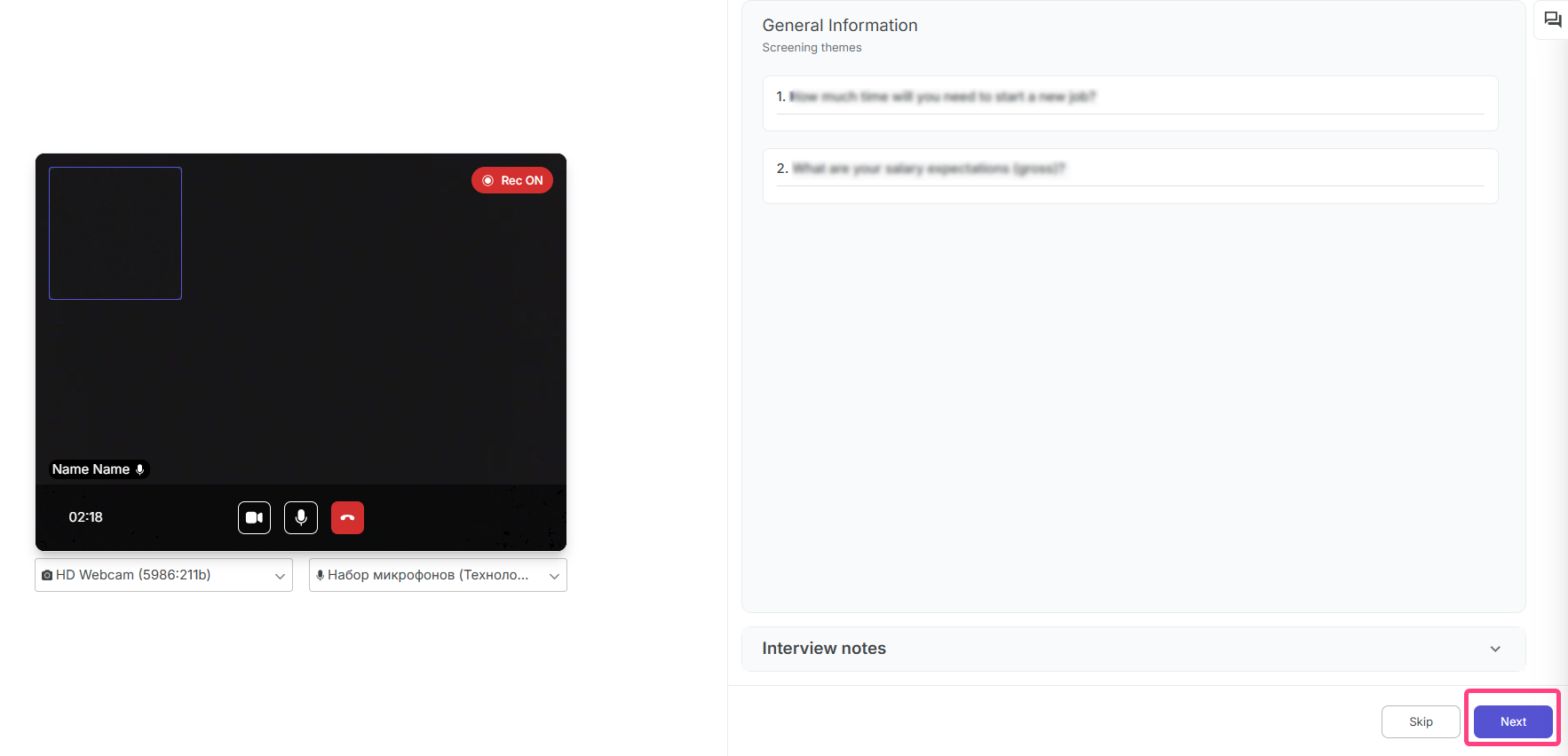Click the chevron arrow in Interview notes
Screen dimensions: 1568x756
pos(1495,649)
